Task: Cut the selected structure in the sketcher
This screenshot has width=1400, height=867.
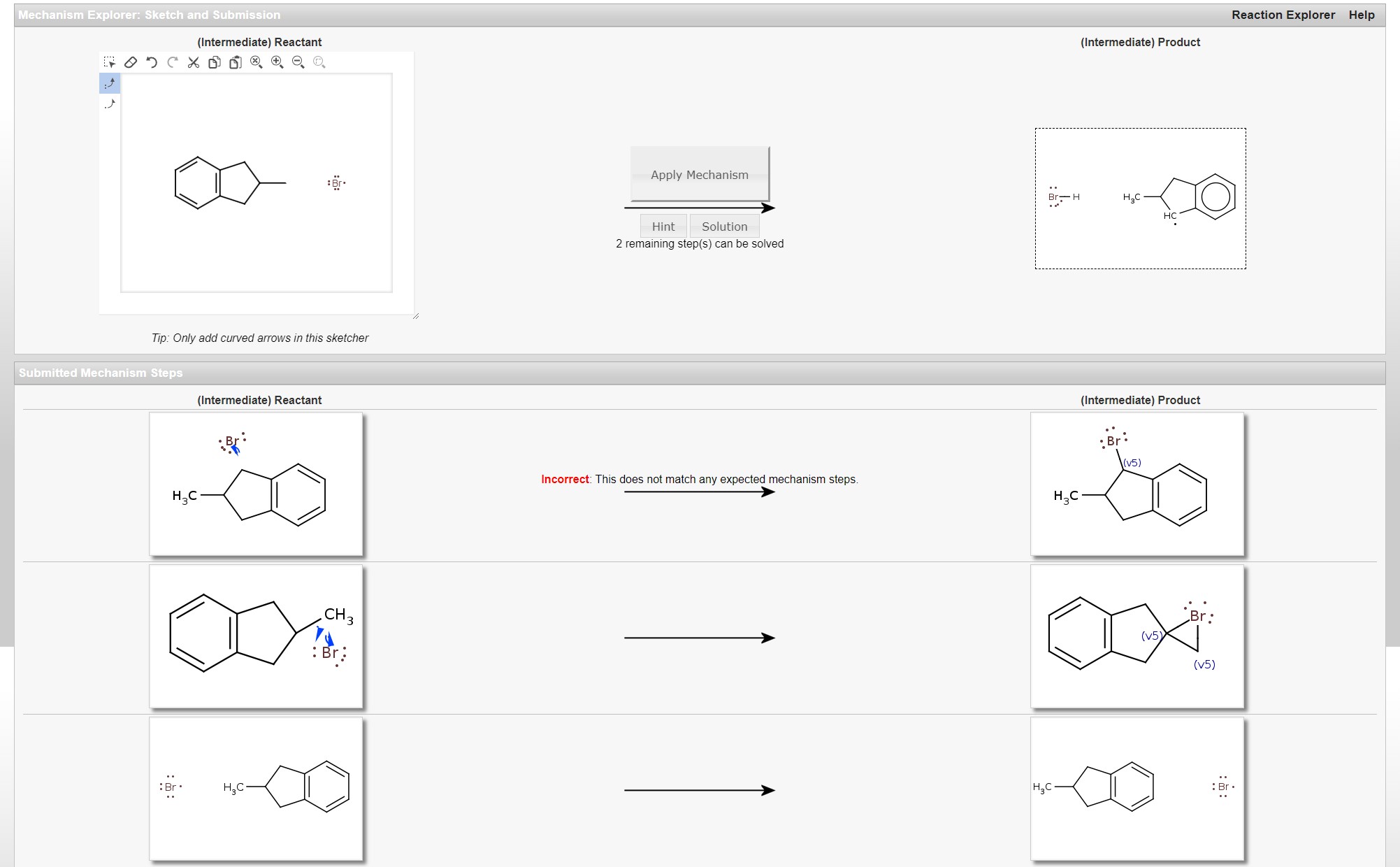Action: pyautogui.click(x=193, y=62)
